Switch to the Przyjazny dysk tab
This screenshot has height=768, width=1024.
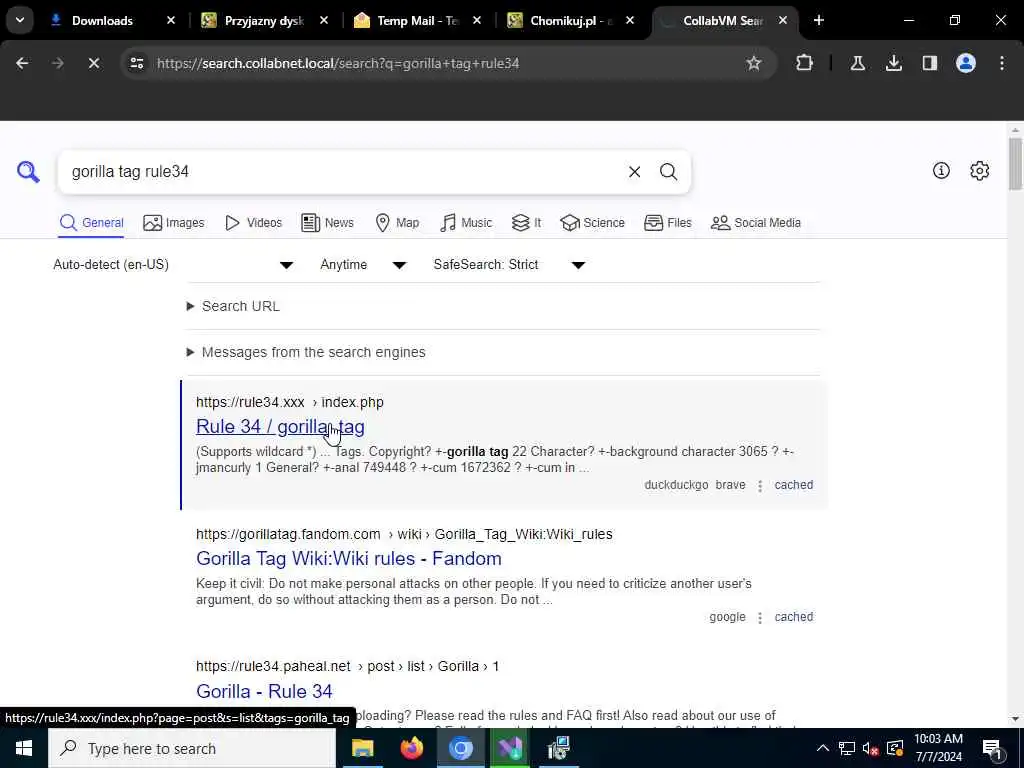pos(264,21)
